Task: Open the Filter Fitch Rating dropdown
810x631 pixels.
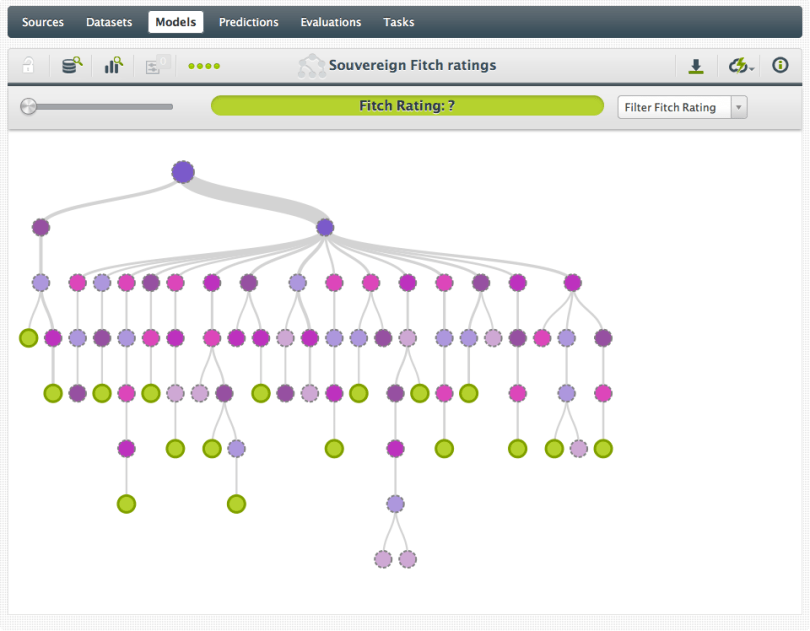Action: click(x=682, y=107)
